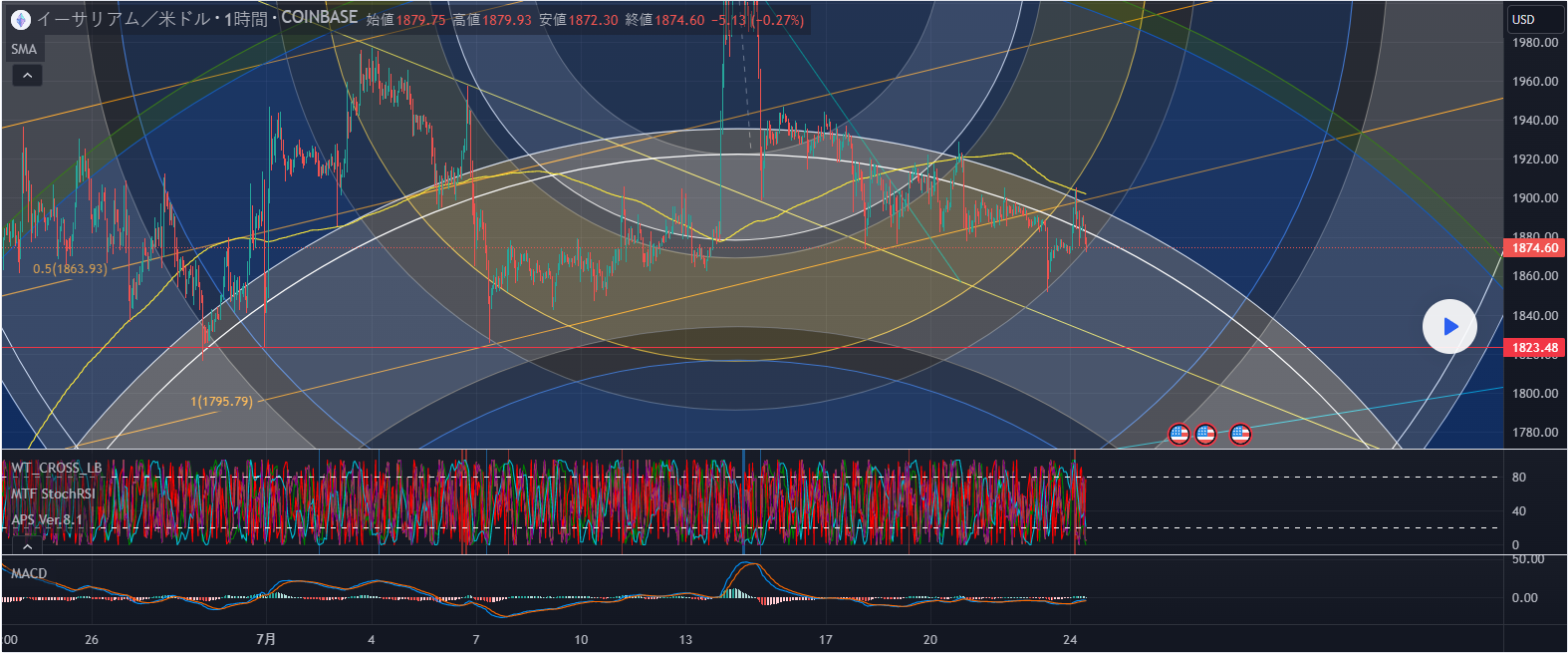Screen dimensions: 1568x653
Task: Open the rightmost US flag economic event
Action: click(1240, 434)
